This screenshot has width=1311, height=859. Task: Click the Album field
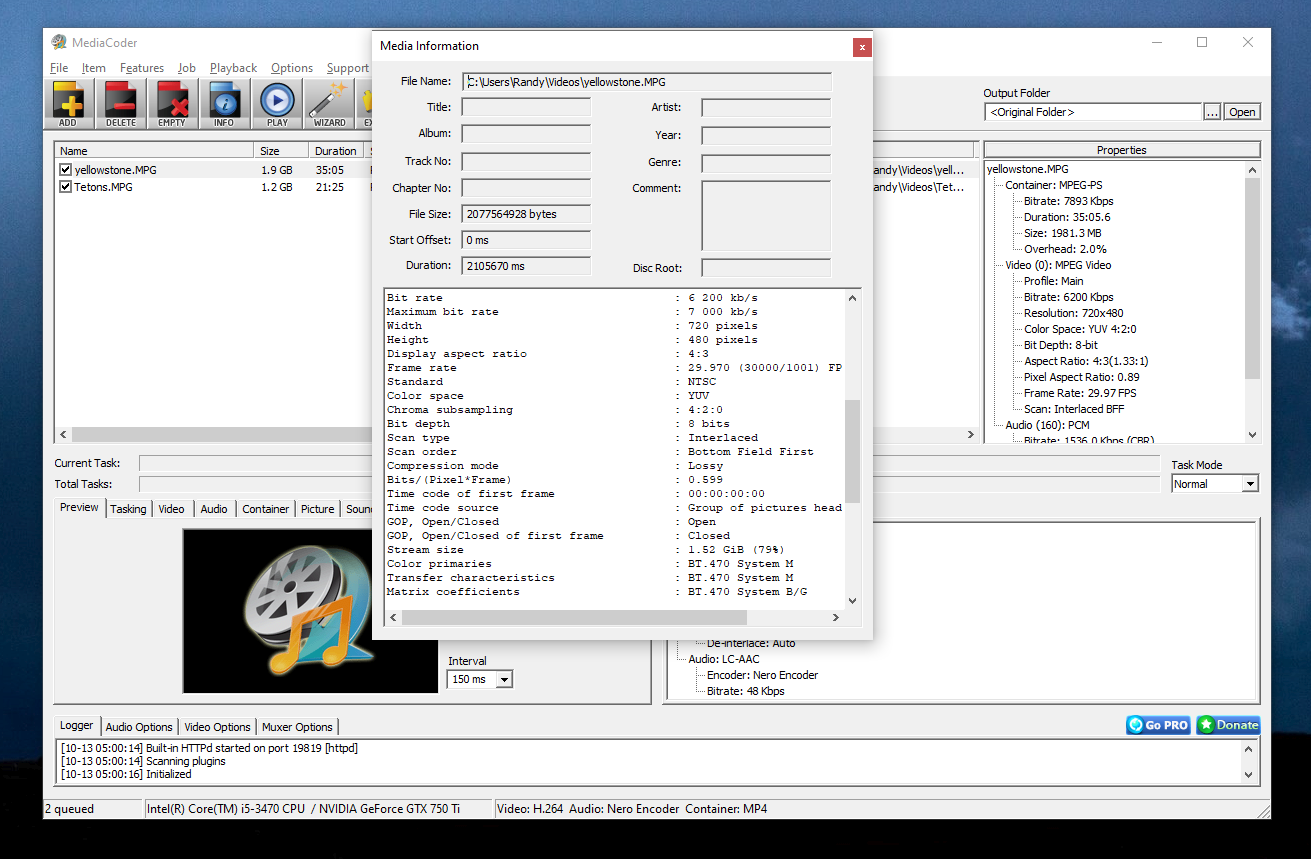click(526, 134)
